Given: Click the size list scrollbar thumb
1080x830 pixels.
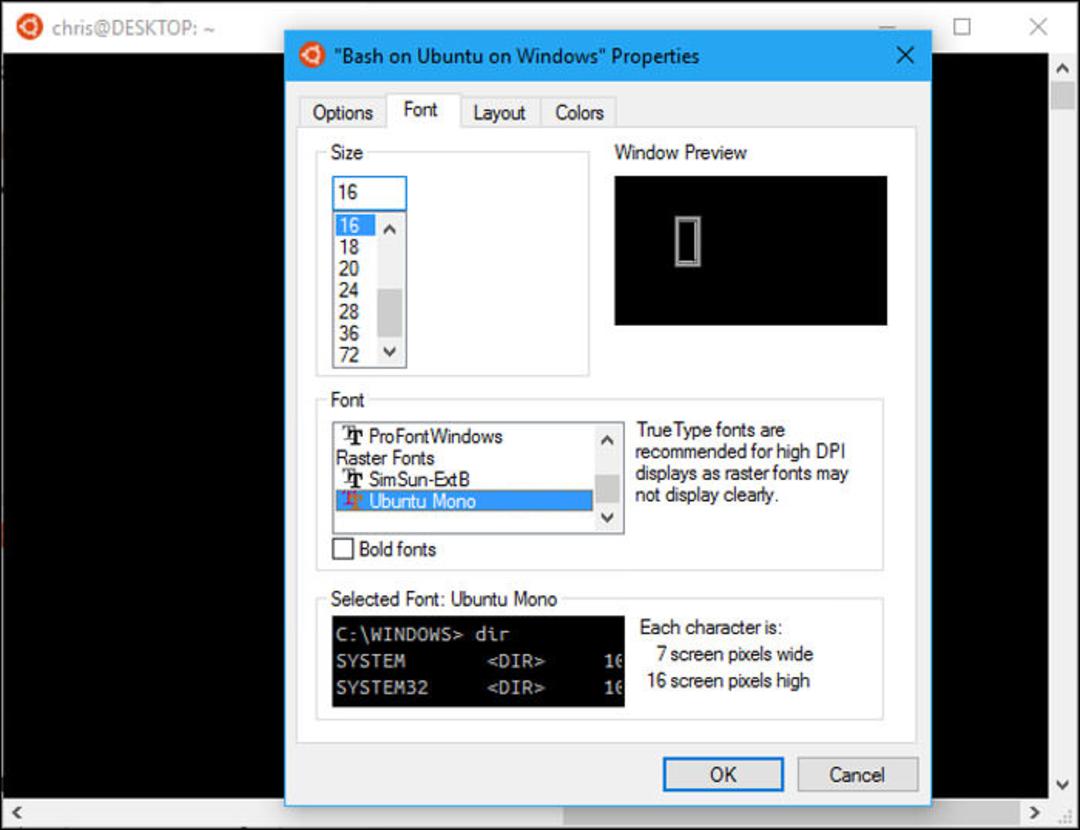Looking at the screenshot, I should point(389,313).
